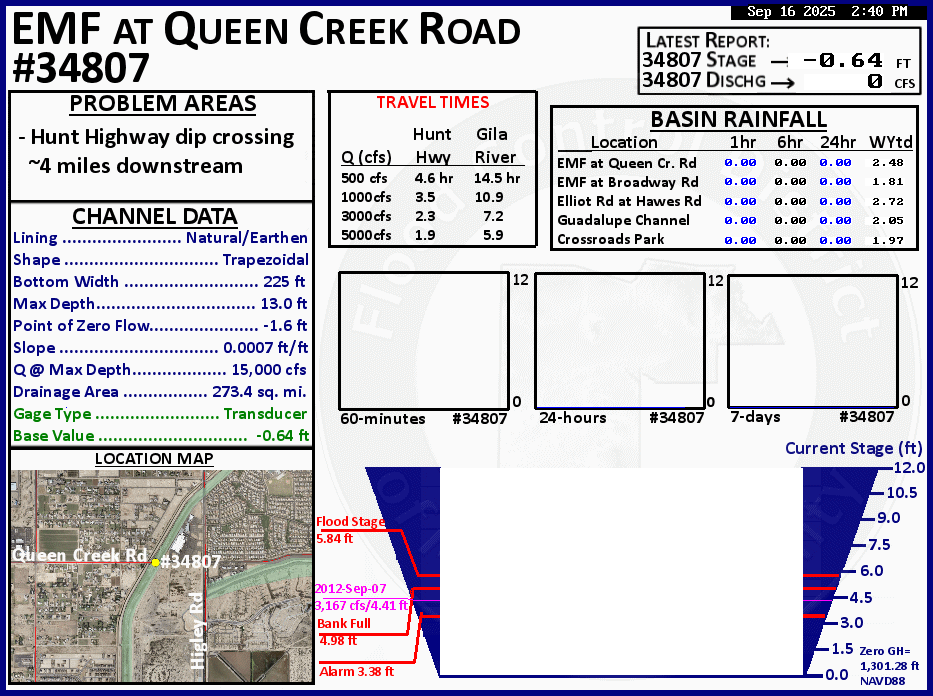Click the Problem Areas heading

pos(162,104)
